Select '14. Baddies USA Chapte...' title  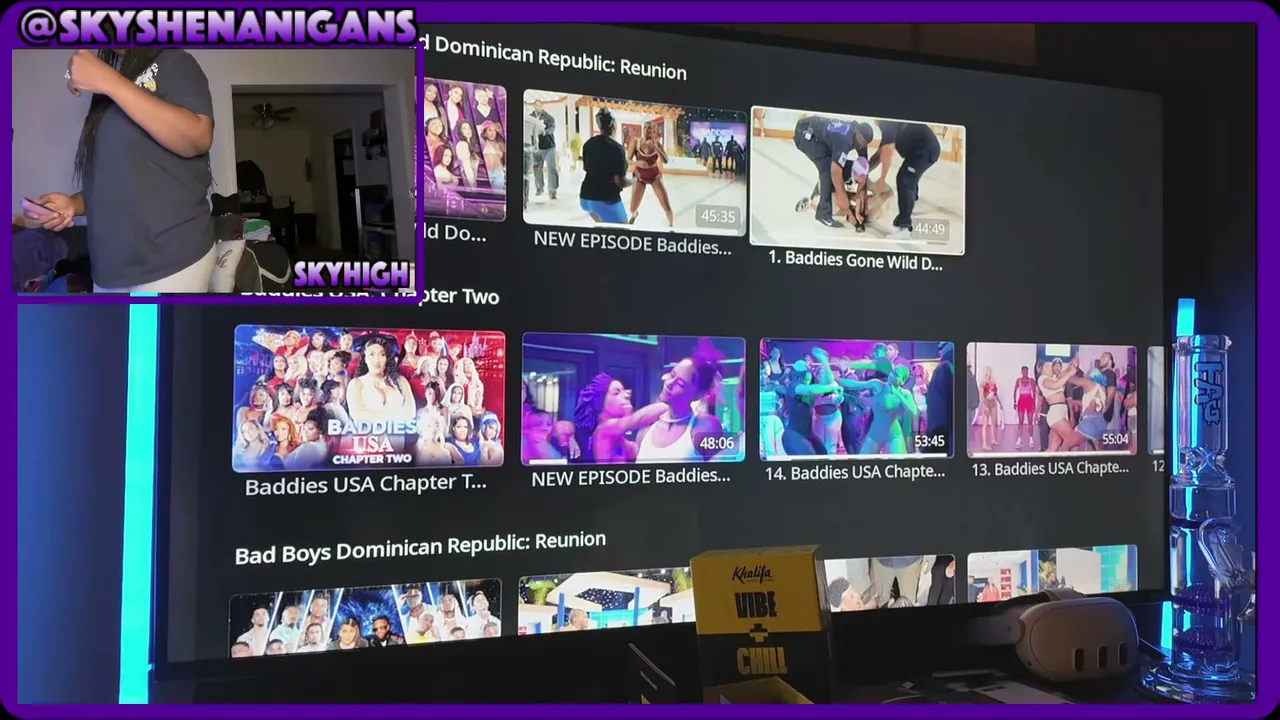tap(855, 472)
